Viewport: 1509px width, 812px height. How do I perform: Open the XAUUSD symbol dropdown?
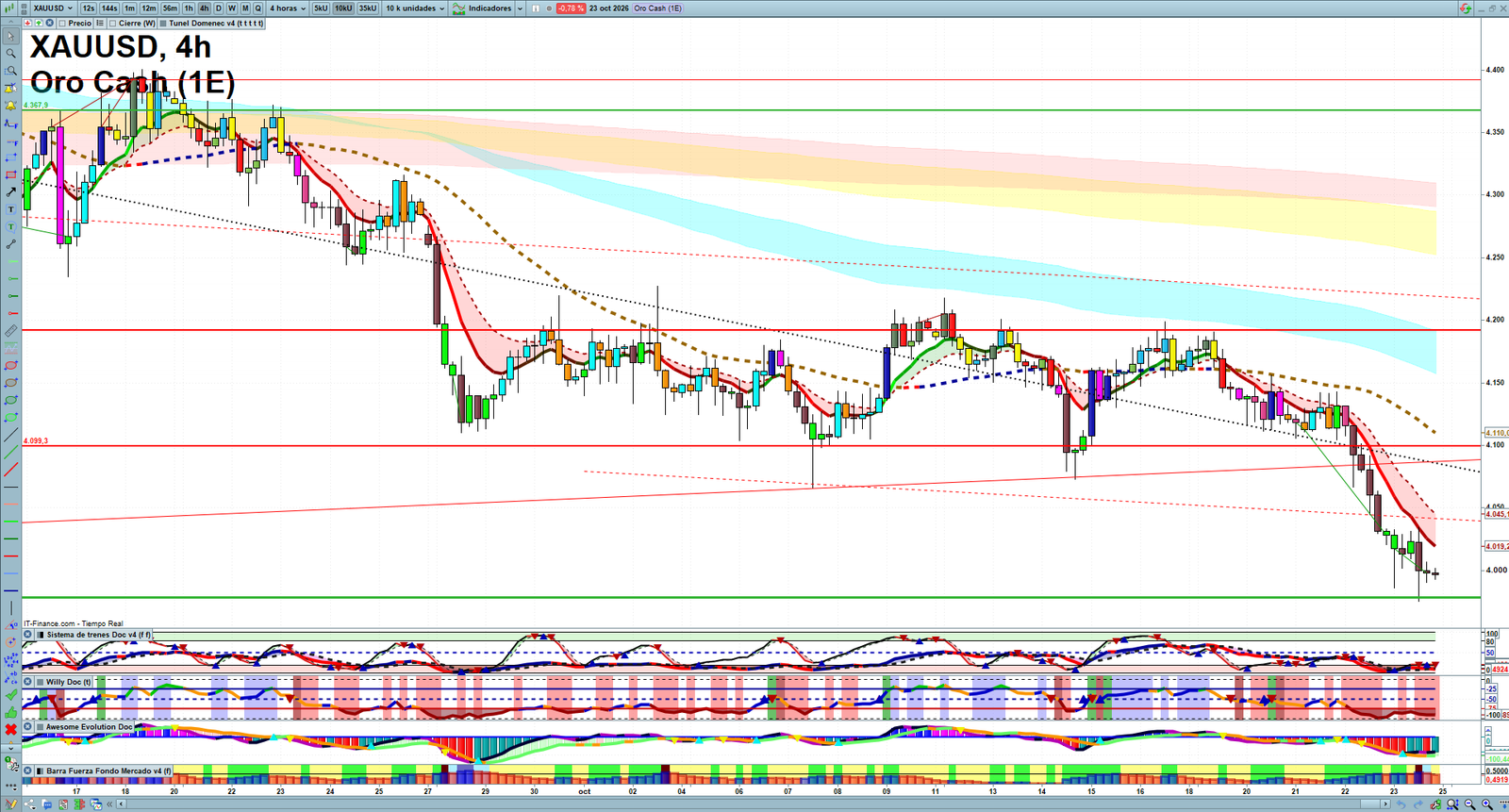[52, 8]
